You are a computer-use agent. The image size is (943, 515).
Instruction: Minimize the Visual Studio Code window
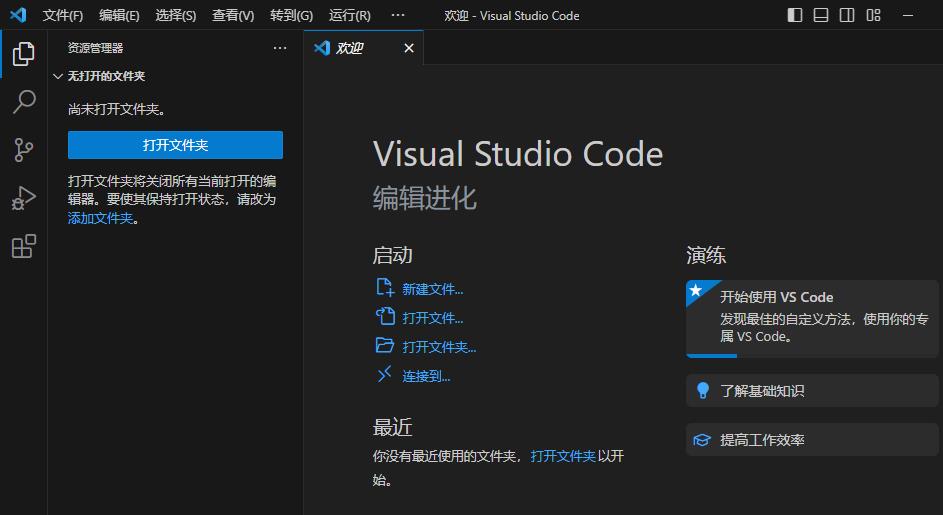pyautogui.click(x=908, y=16)
